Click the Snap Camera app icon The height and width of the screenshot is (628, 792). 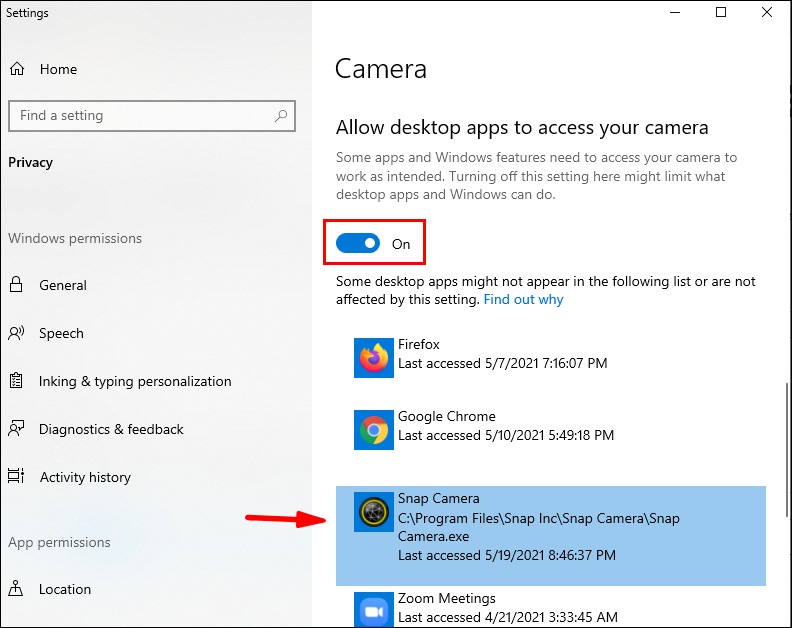[x=374, y=512]
